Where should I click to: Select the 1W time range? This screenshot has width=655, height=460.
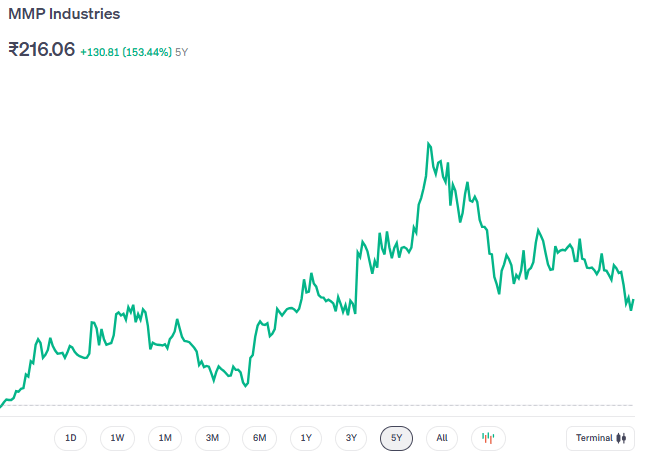[117, 438]
